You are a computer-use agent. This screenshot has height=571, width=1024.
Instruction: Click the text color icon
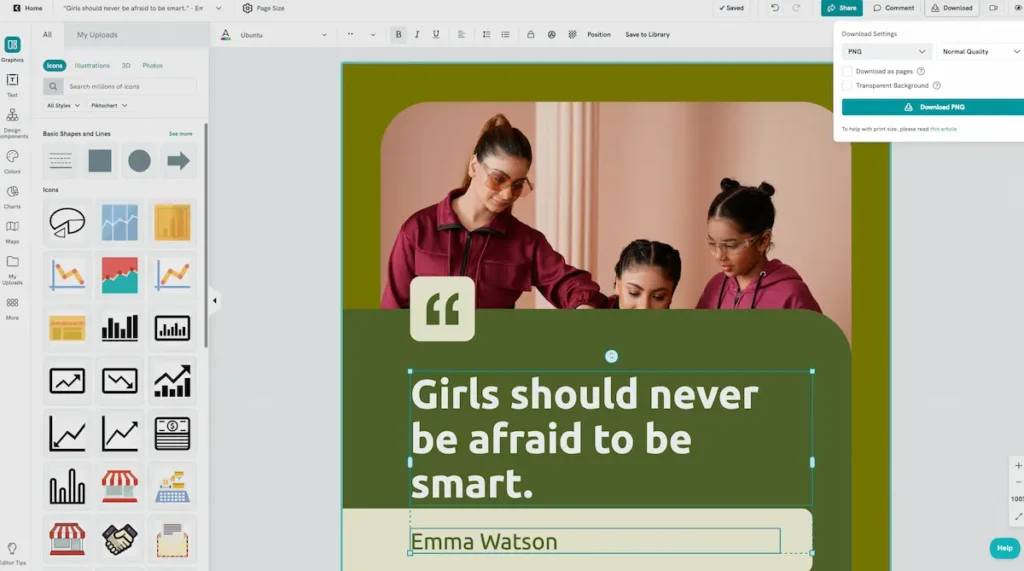pos(225,35)
